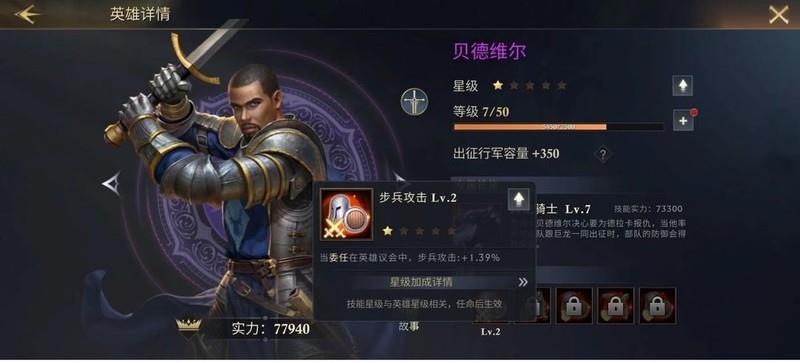Click the hero name 贝德维尔

click(489, 52)
